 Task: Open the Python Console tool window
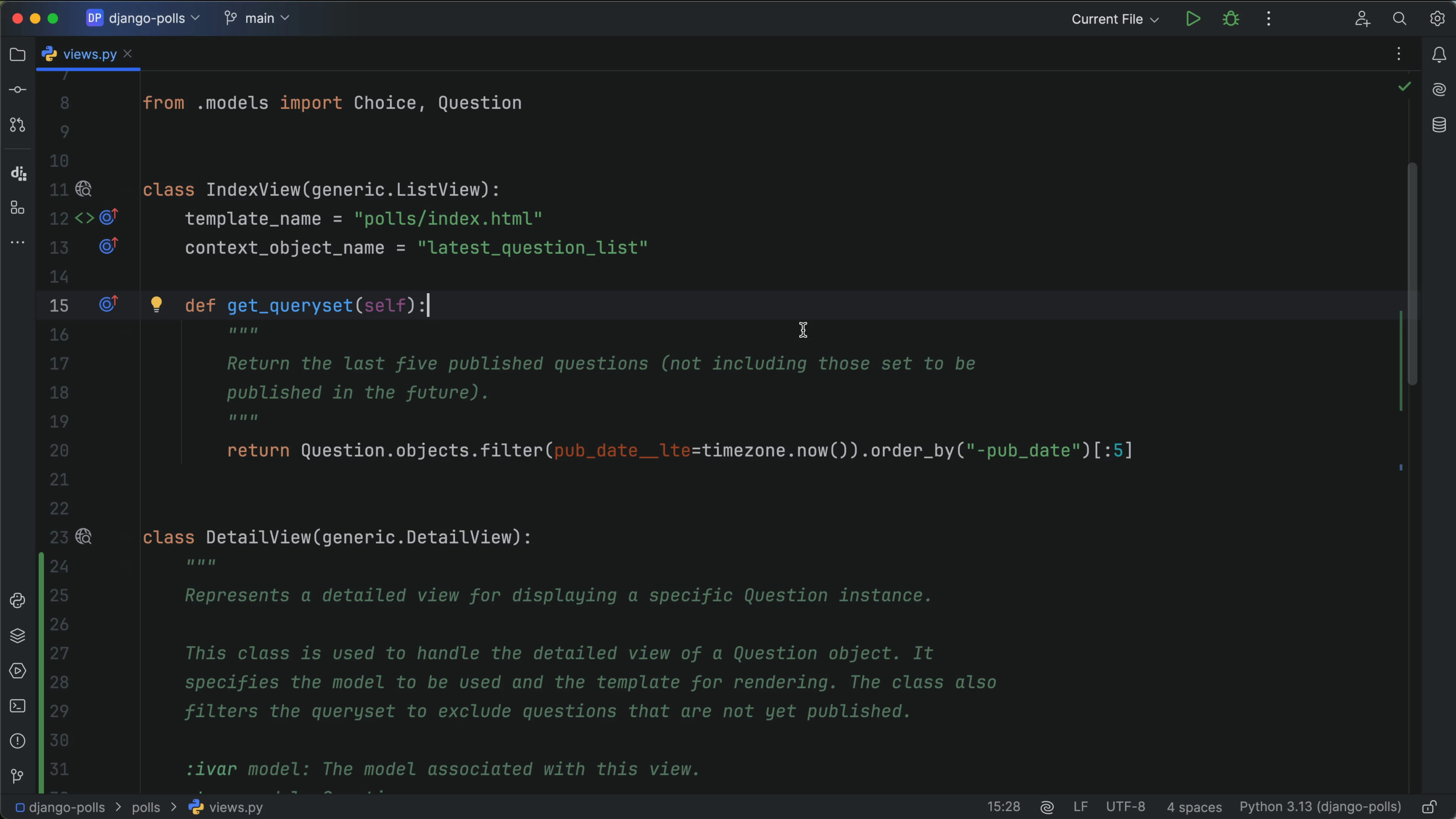coord(17,600)
